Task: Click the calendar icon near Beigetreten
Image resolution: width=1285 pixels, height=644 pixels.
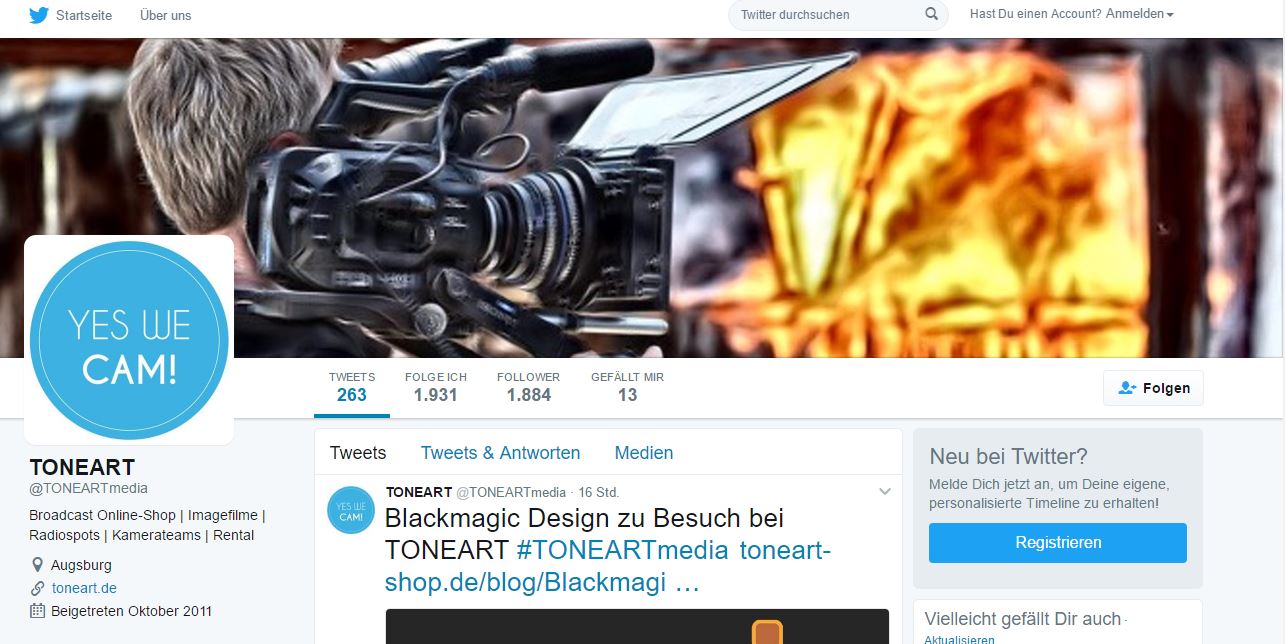Action: pyautogui.click(x=37, y=611)
